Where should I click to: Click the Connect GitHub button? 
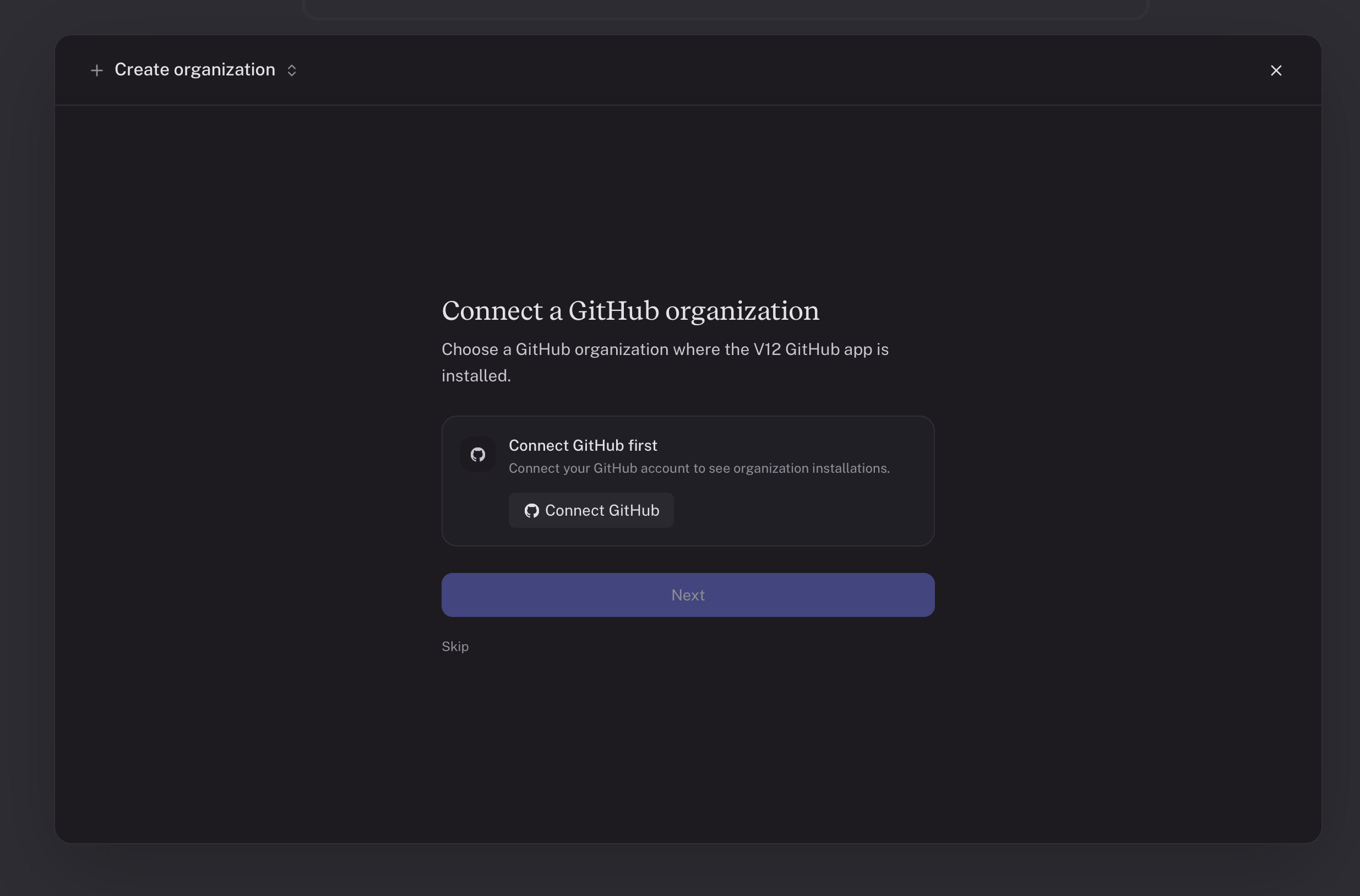[x=591, y=510]
